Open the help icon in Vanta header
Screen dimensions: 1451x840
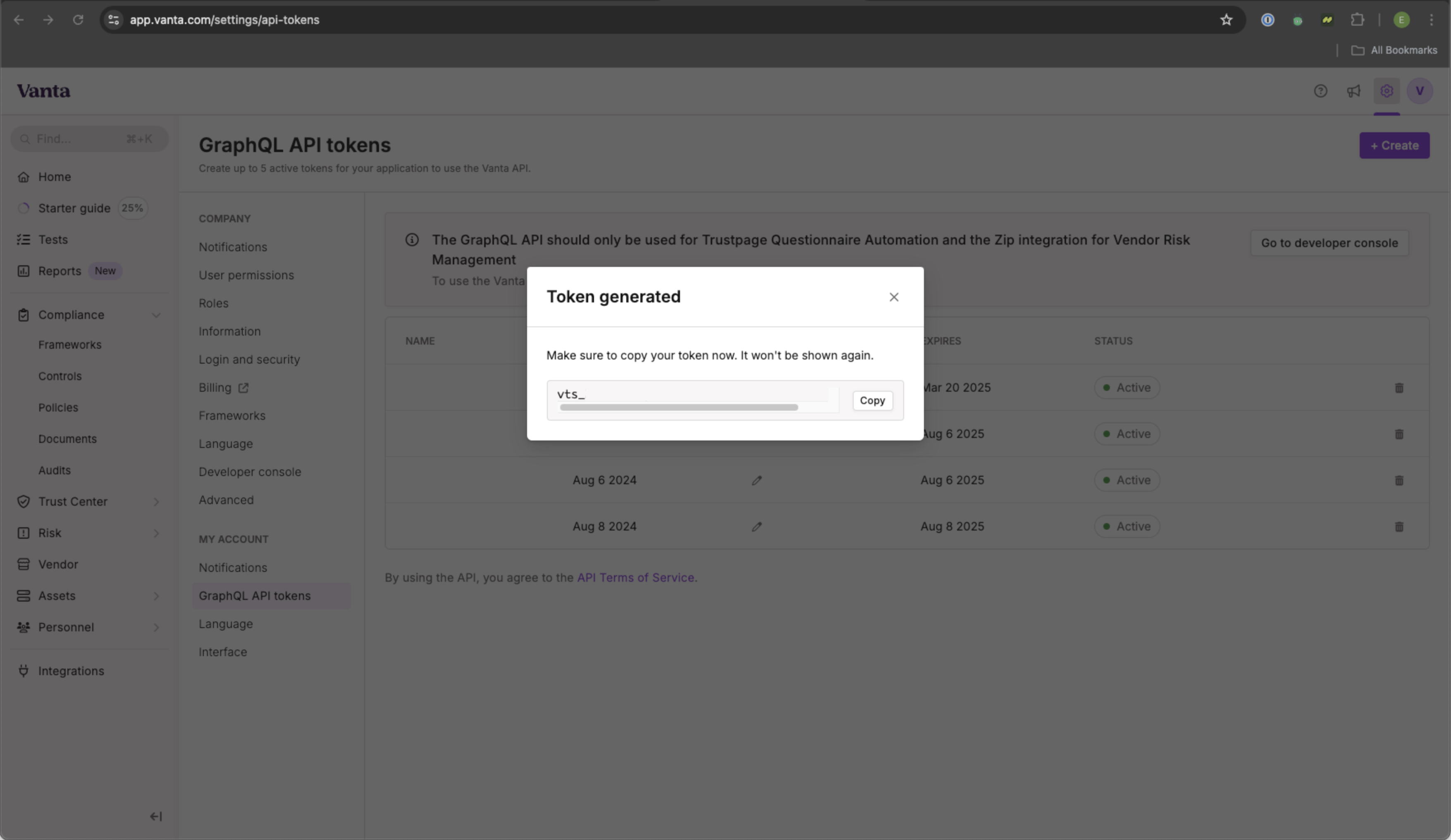1320,91
